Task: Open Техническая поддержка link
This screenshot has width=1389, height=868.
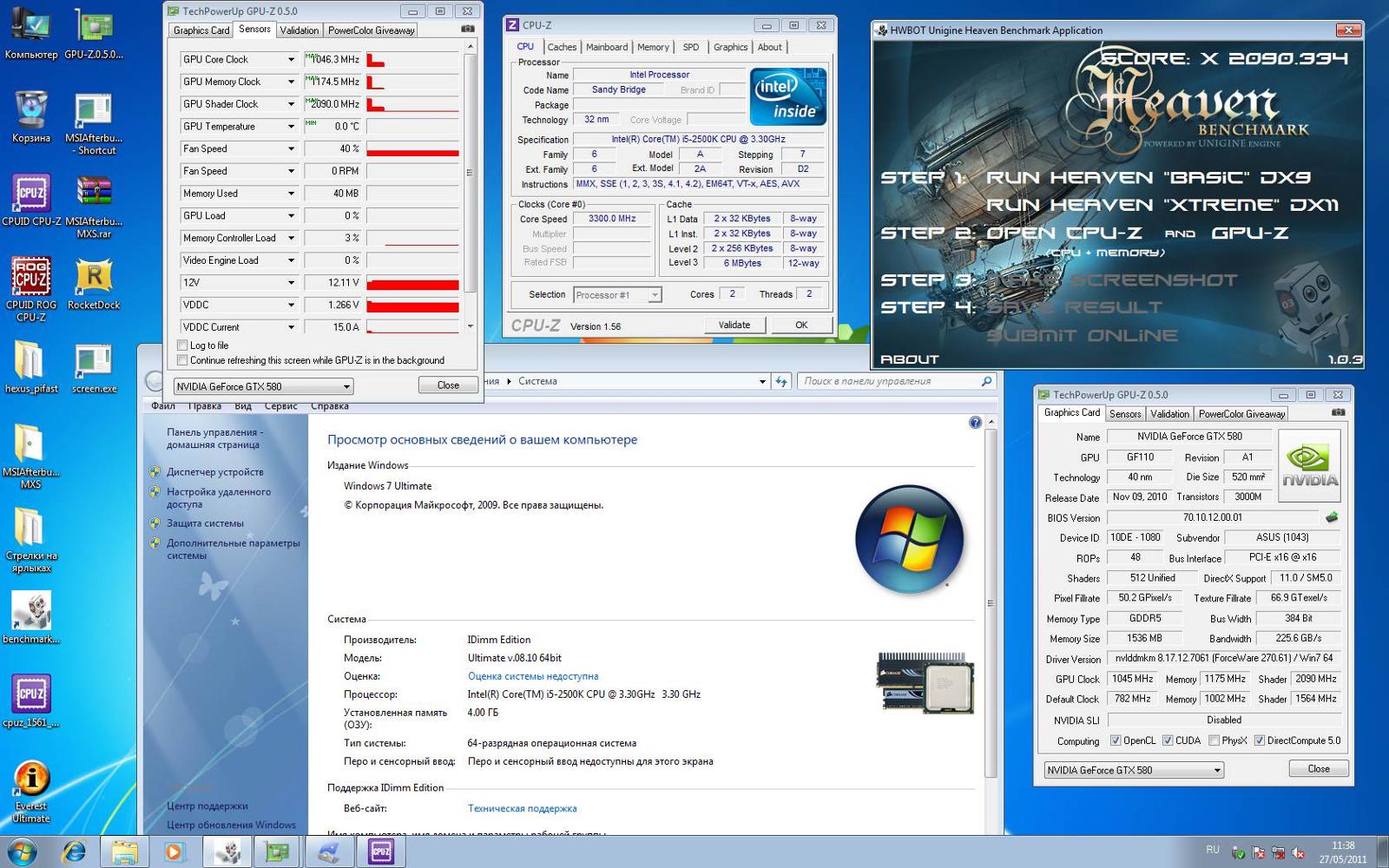Action: 523,808
